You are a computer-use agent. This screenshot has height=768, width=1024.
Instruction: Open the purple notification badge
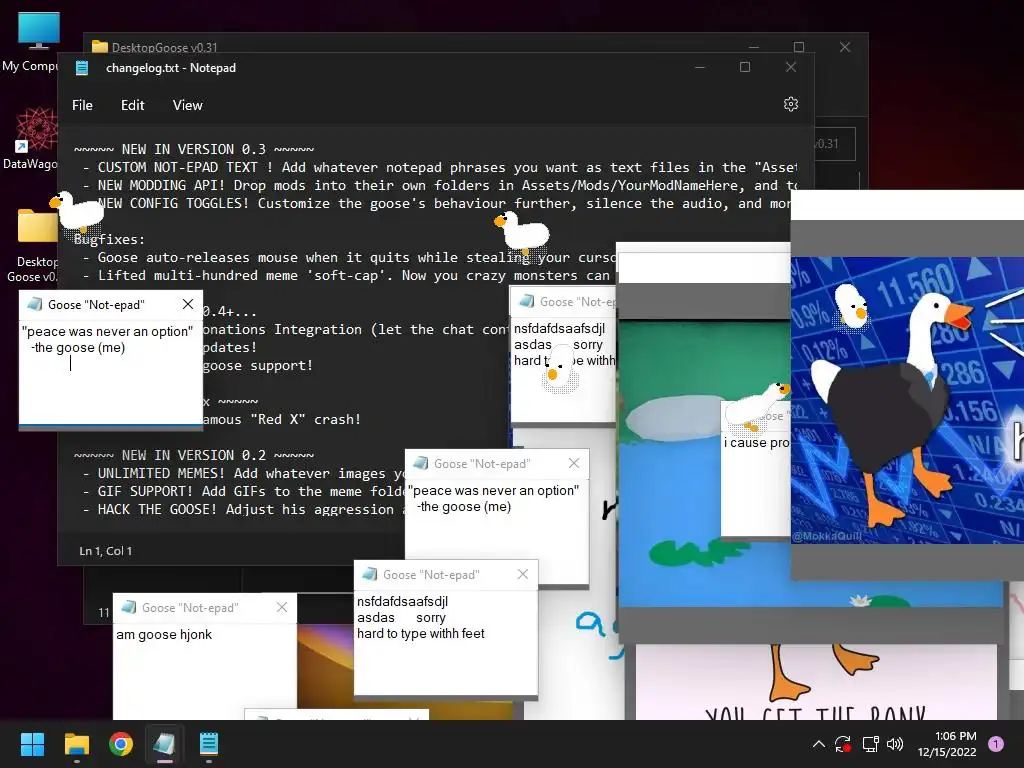[x=996, y=743]
